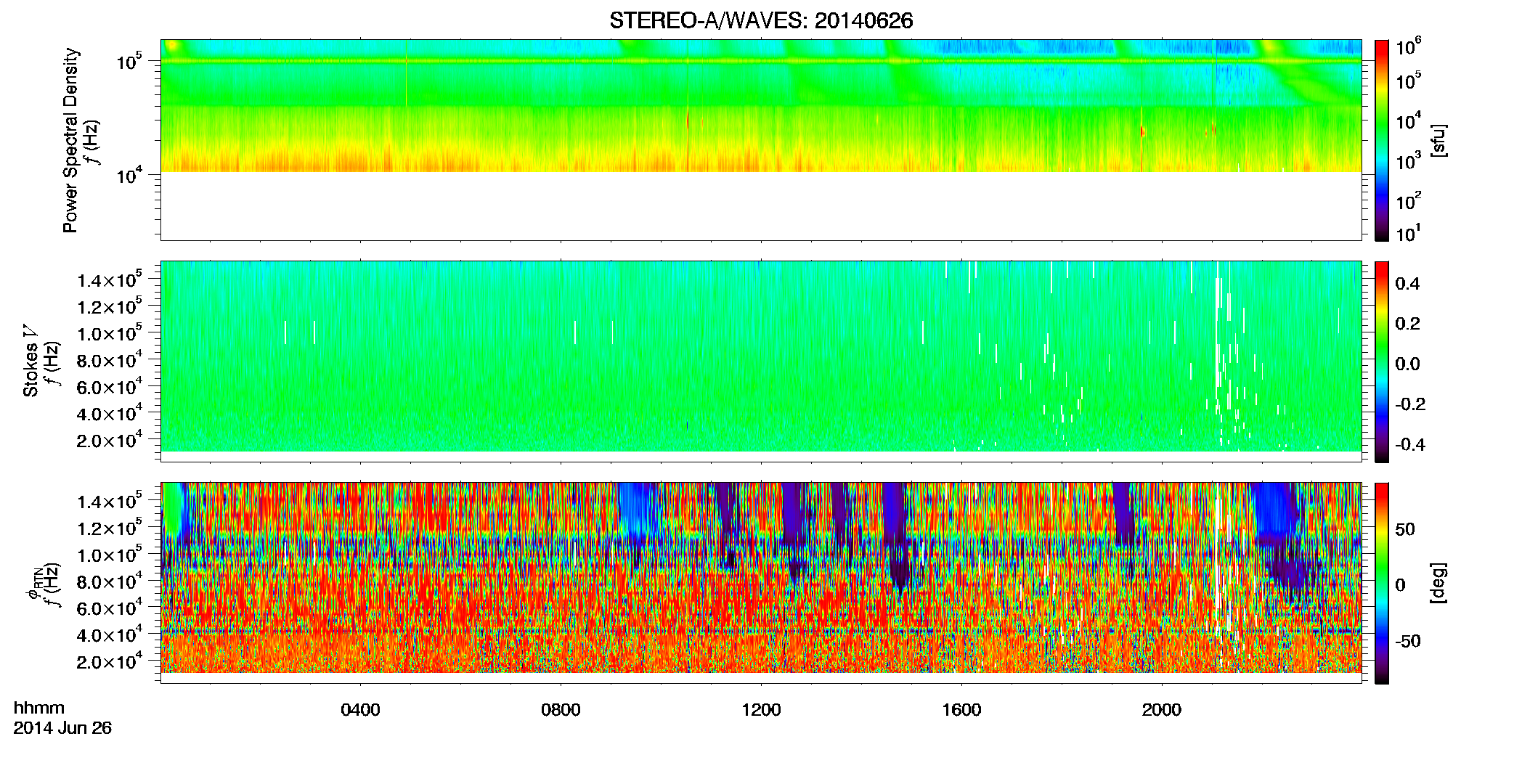The image size is (1522, 784).
Task: Click the Stokes V color bar
Action: coord(1382,362)
